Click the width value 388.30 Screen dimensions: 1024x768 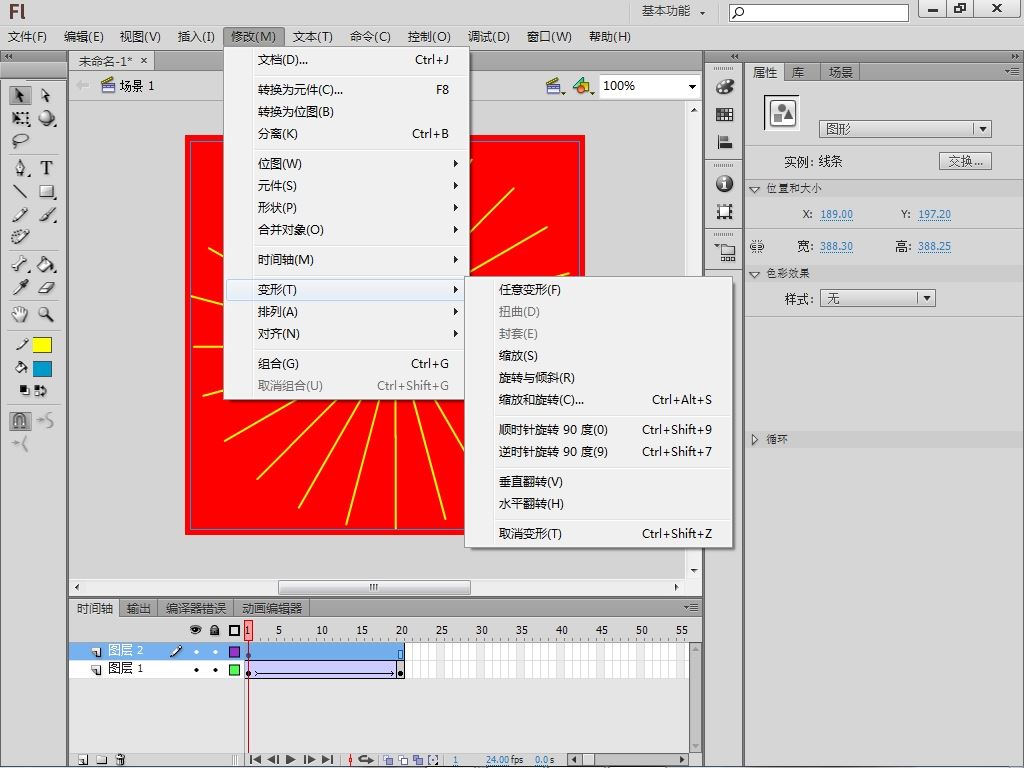pyautogui.click(x=837, y=246)
